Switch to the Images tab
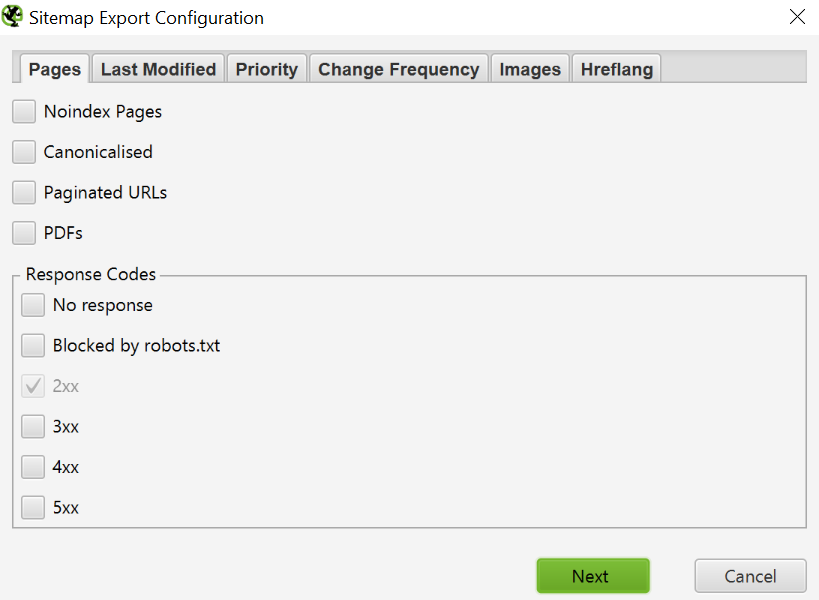819x600 pixels. tap(529, 68)
